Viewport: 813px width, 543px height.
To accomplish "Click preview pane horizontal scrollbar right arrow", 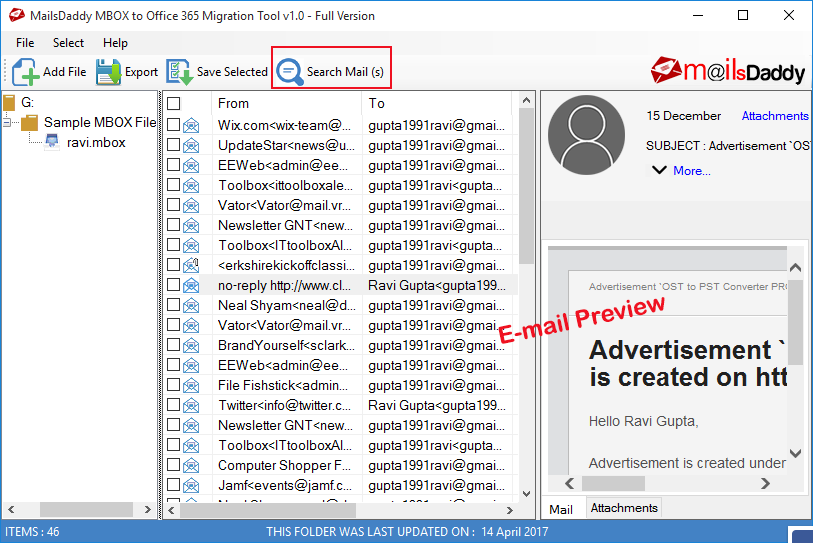I will tap(765, 483).
